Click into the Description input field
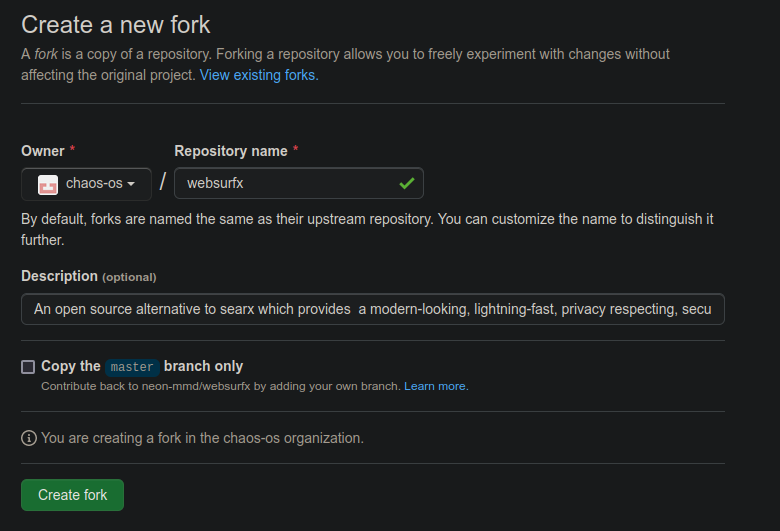 pos(373,309)
